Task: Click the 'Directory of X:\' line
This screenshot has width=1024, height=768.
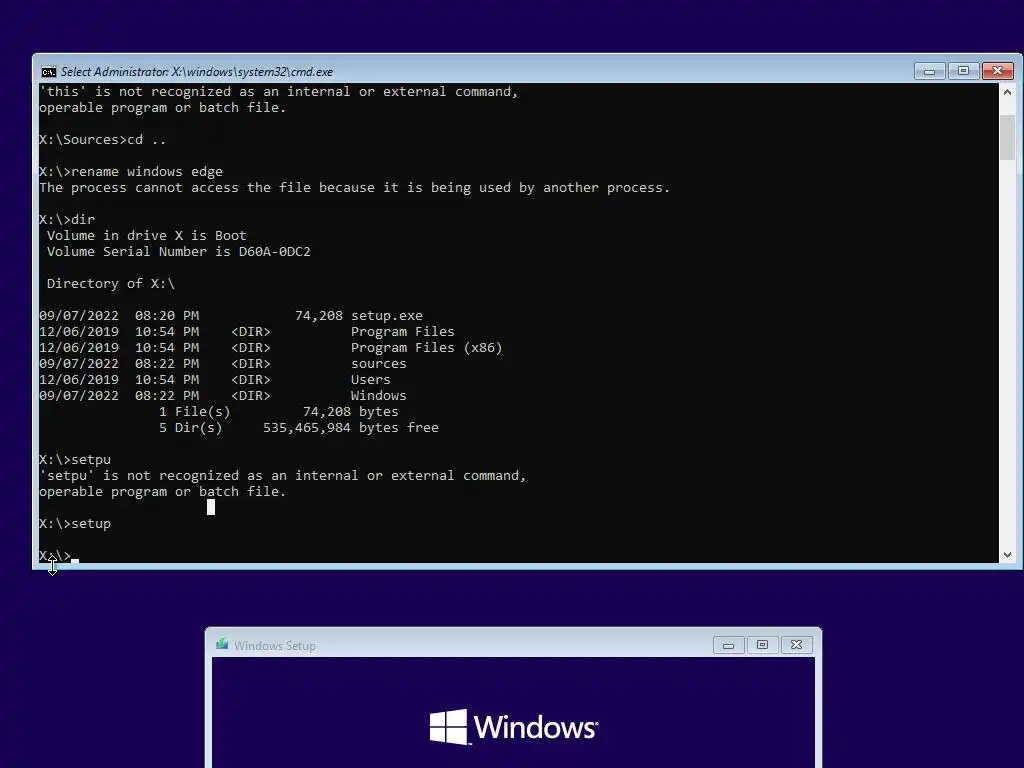Action: 110,283
